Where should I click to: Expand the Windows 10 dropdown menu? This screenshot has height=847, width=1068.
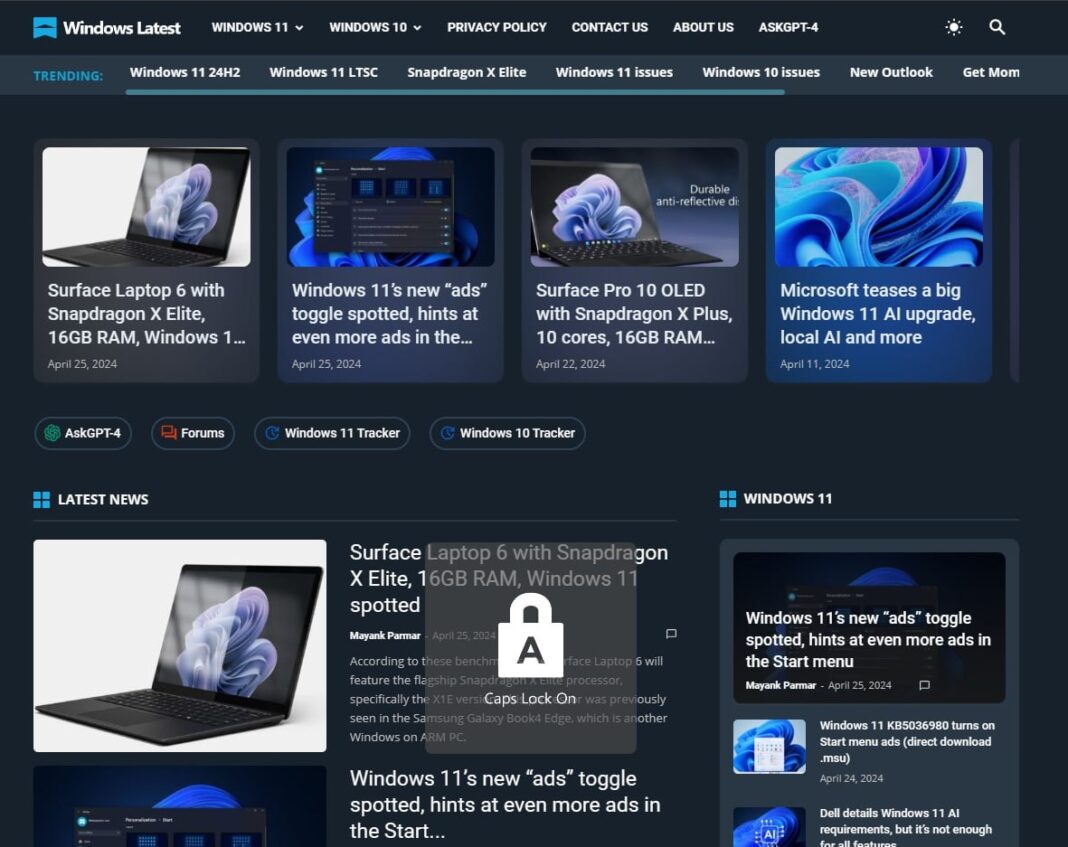[x=375, y=28]
